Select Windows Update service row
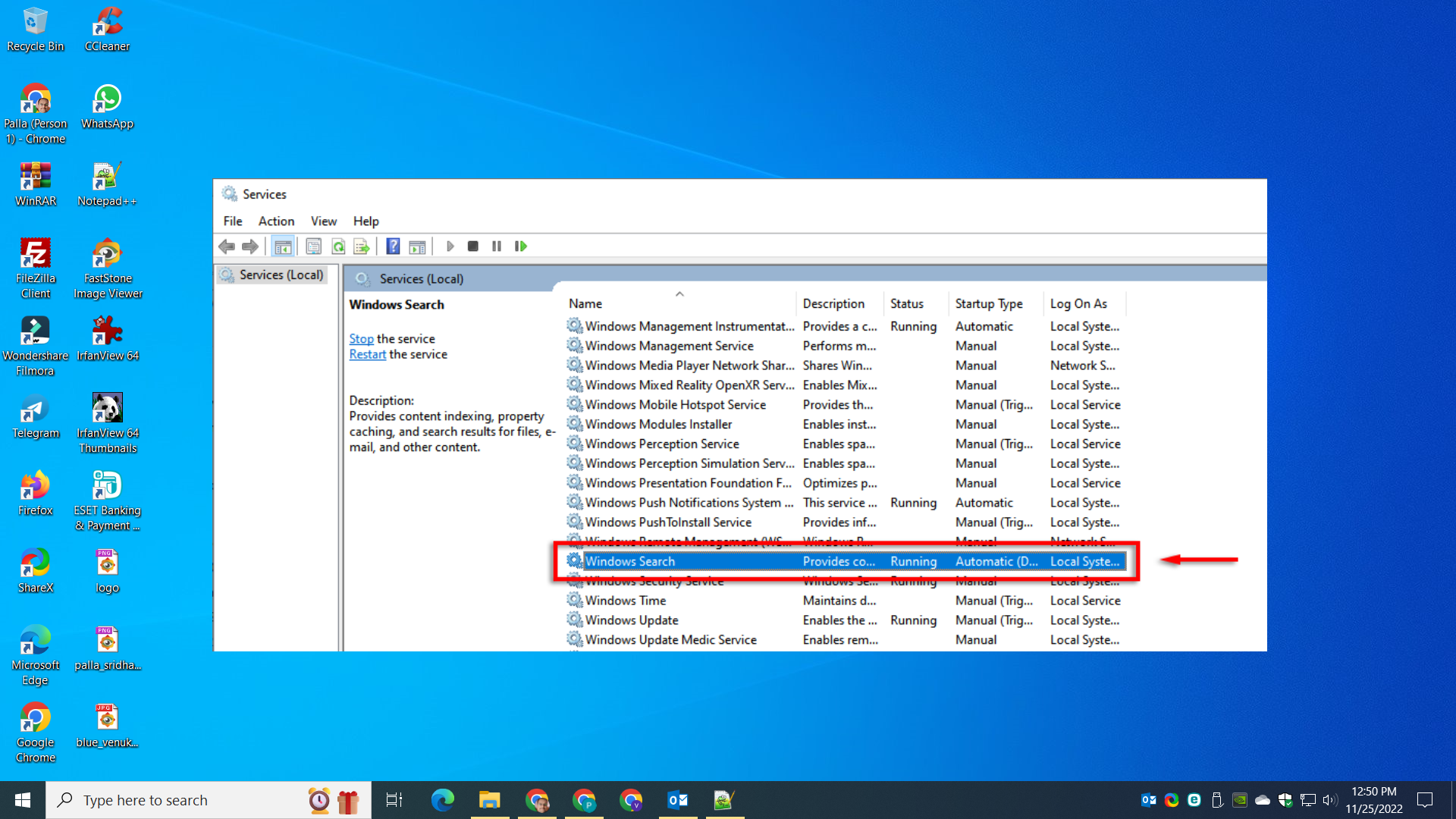This screenshot has height=819, width=1456. 846,620
